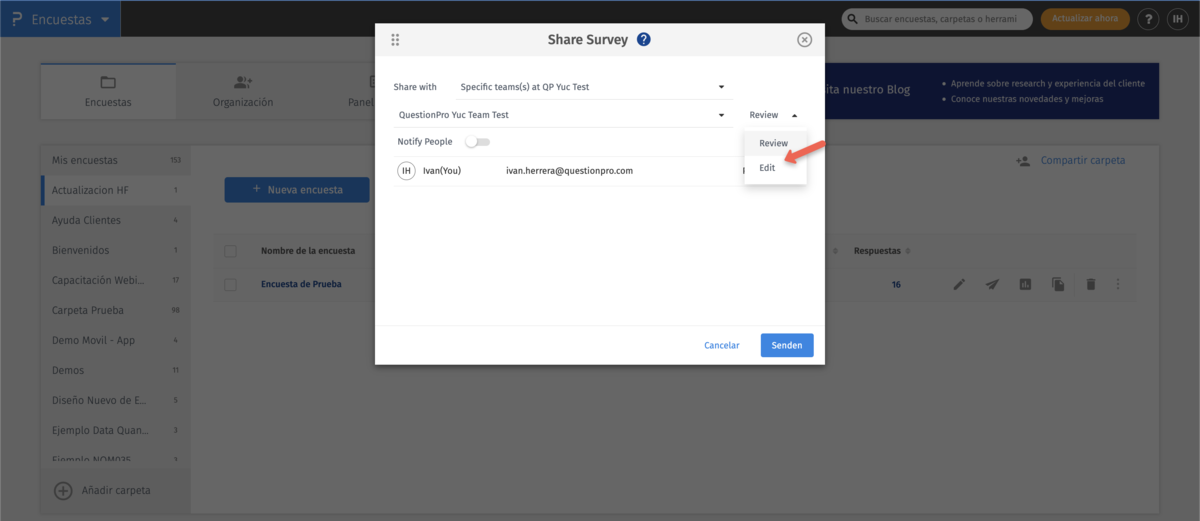Open the analytics bar chart icon
The width and height of the screenshot is (1200, 521).
click(x=1025, y=285)
